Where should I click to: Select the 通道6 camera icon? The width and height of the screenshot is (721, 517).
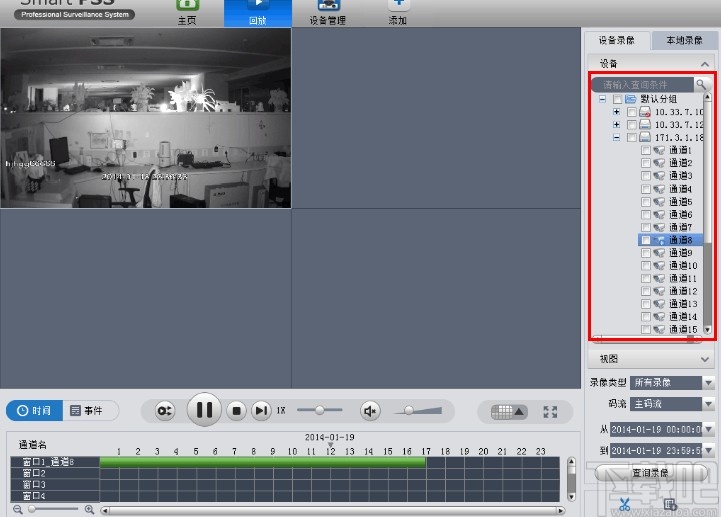click(x=659, y=214)
